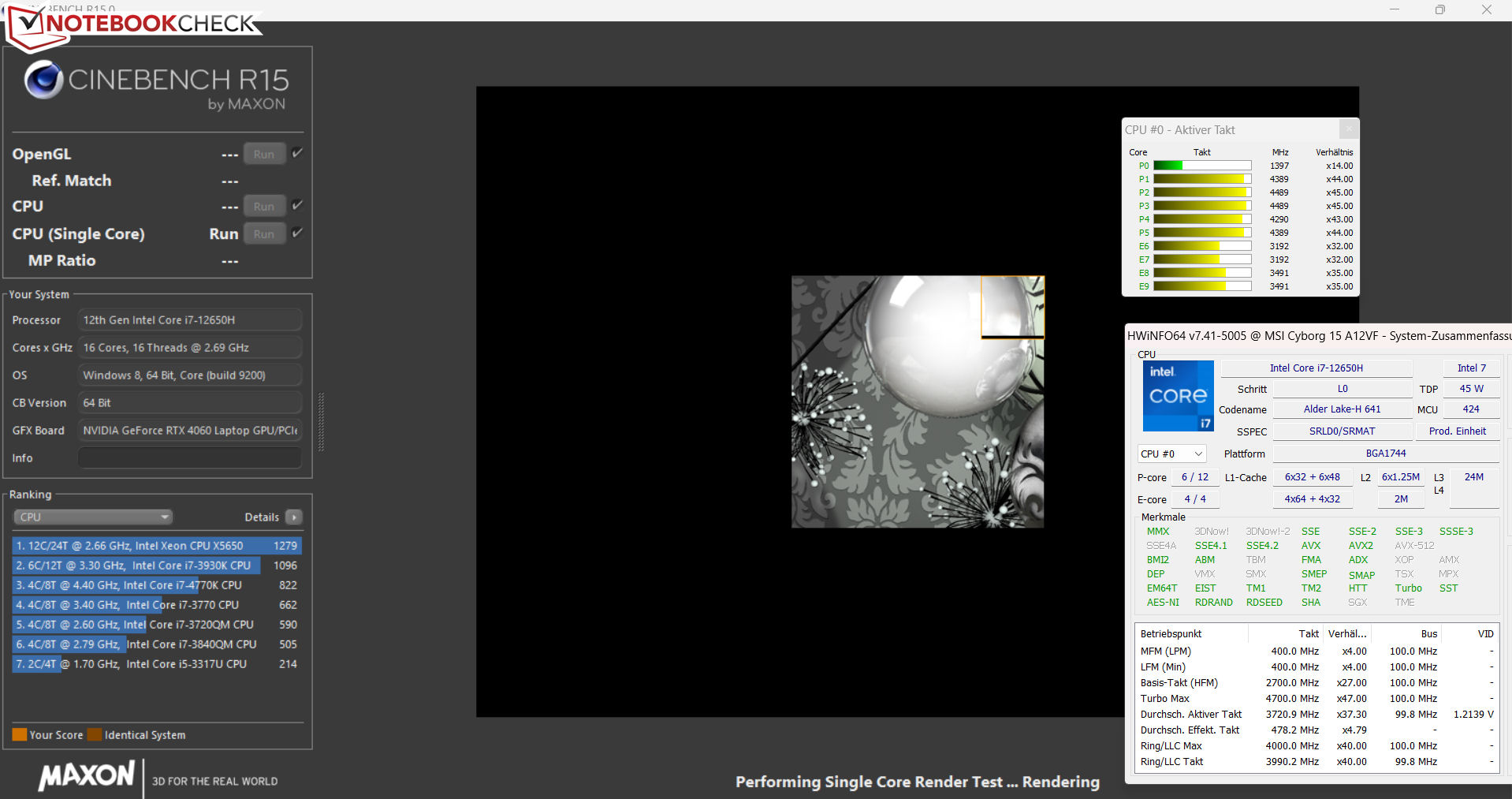Click the Turbo Max row in HWiNFO
Screen dimensions: 1512x799
pyautogui.click(x=1316, y=699)
